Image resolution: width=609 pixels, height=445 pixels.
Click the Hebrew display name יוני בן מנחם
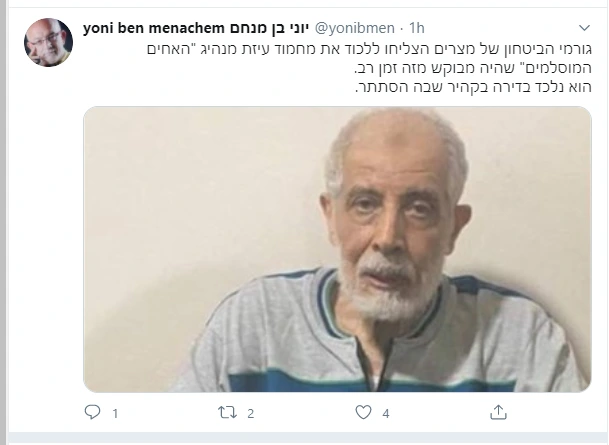269,28
